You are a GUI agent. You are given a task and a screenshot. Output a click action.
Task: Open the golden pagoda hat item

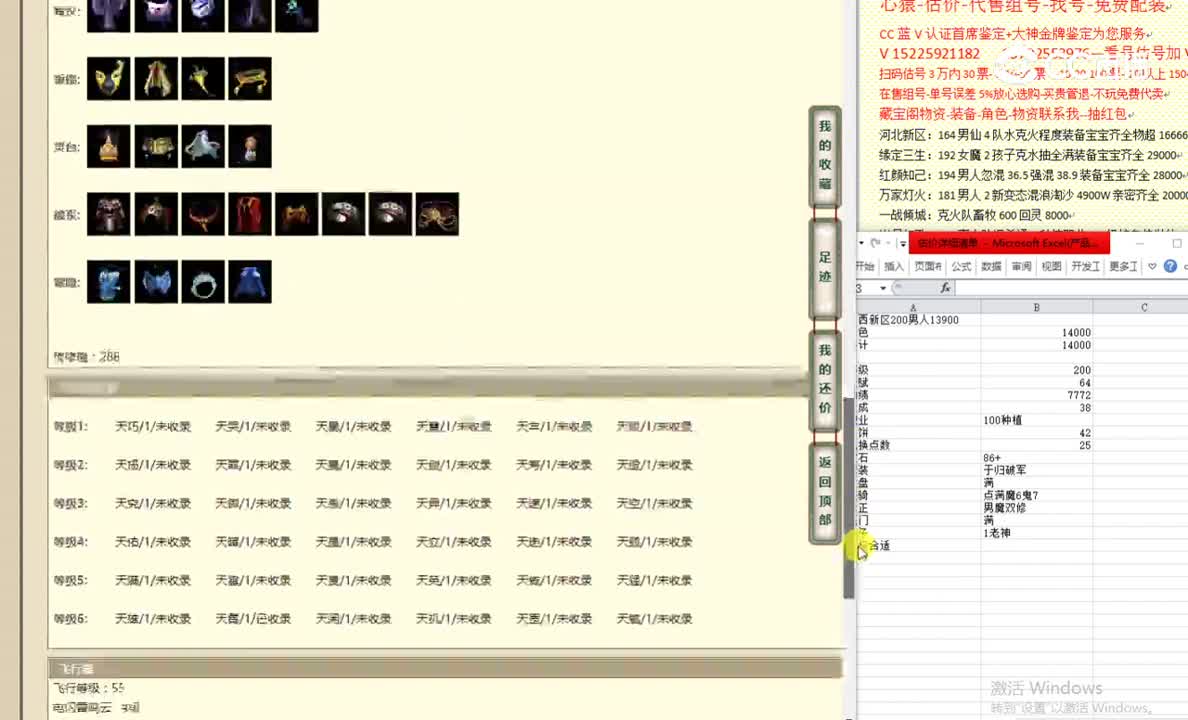point(108,146)
